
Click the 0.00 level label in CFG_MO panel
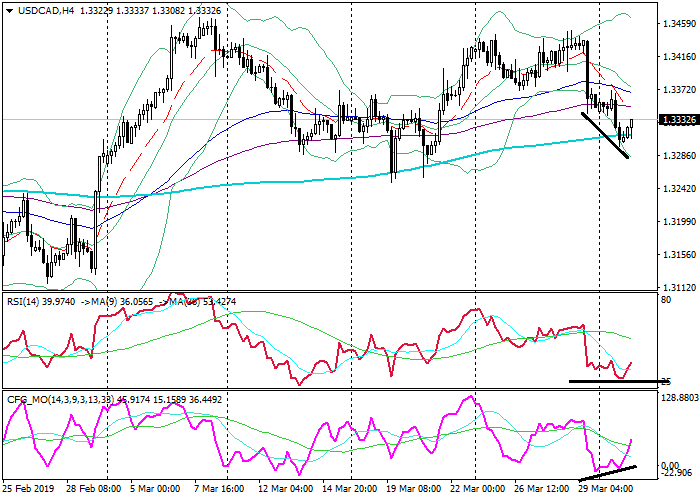(669, 466)
